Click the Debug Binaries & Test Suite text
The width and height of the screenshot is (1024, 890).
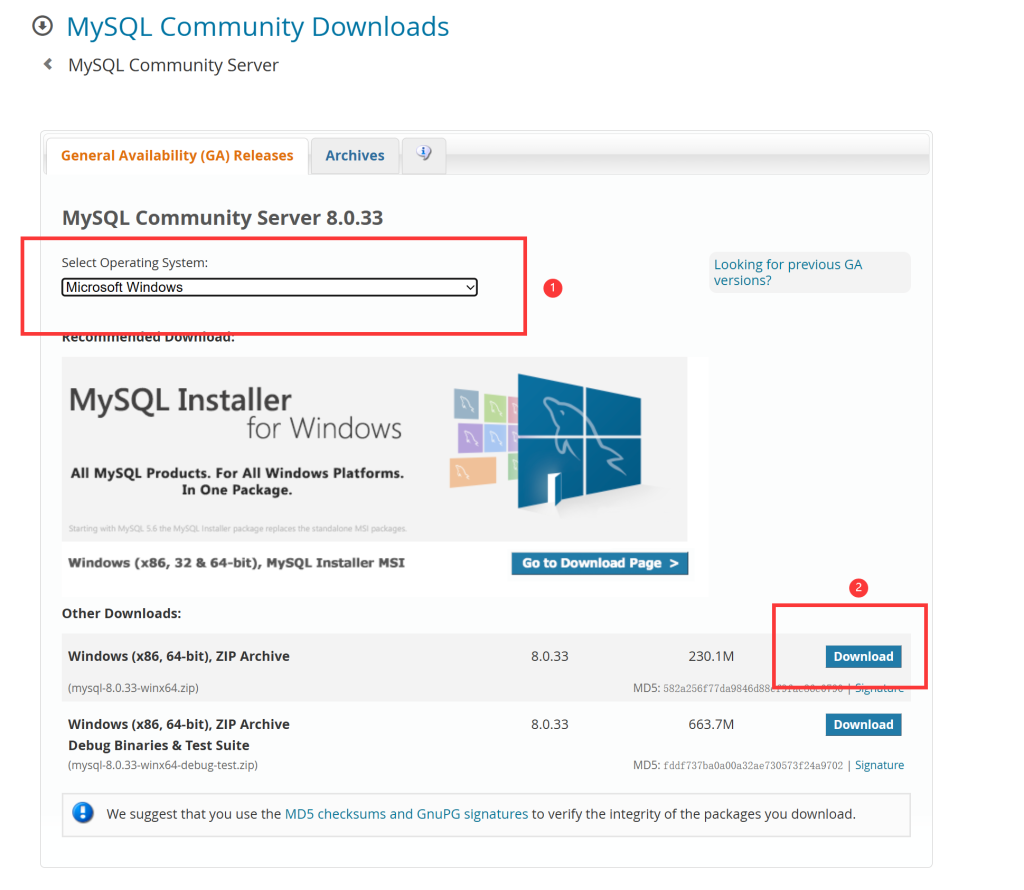pyautogui.click(x=159, y=745)
